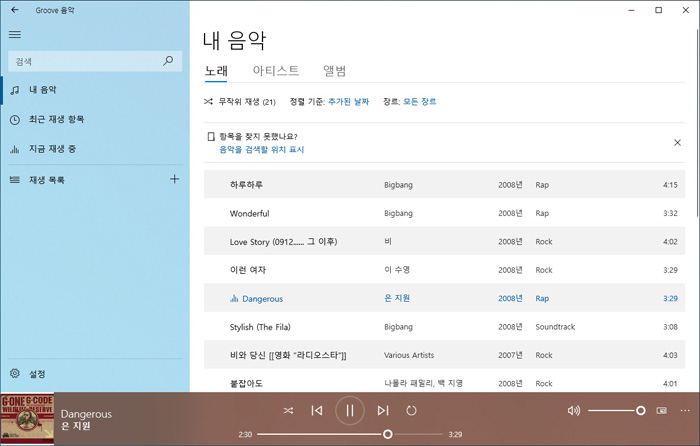Switch to the 노래 tab

click(x=216, y=71)
